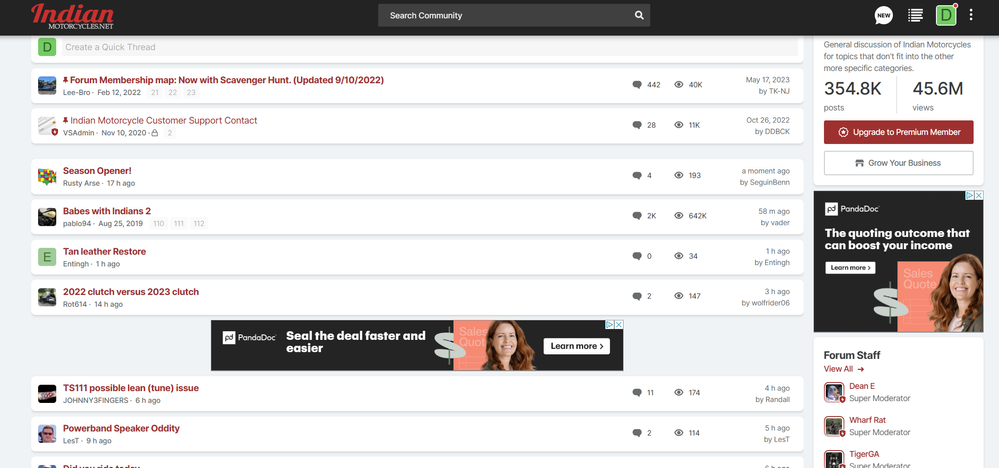
Task: Go to page 2 of Customer Support thread
Action: (x=169, y=133)
